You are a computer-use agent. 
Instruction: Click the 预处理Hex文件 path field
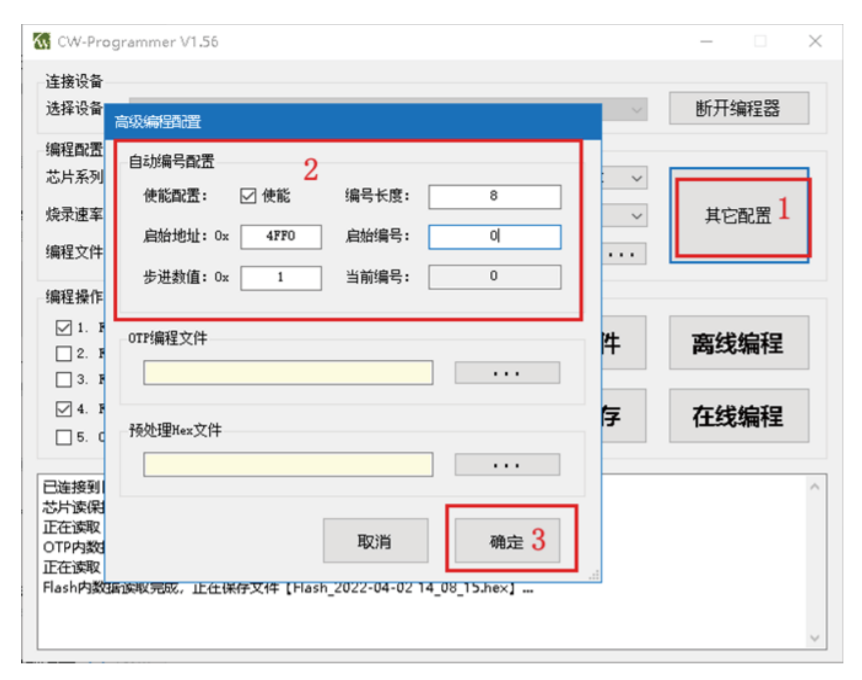click(288, 465)
